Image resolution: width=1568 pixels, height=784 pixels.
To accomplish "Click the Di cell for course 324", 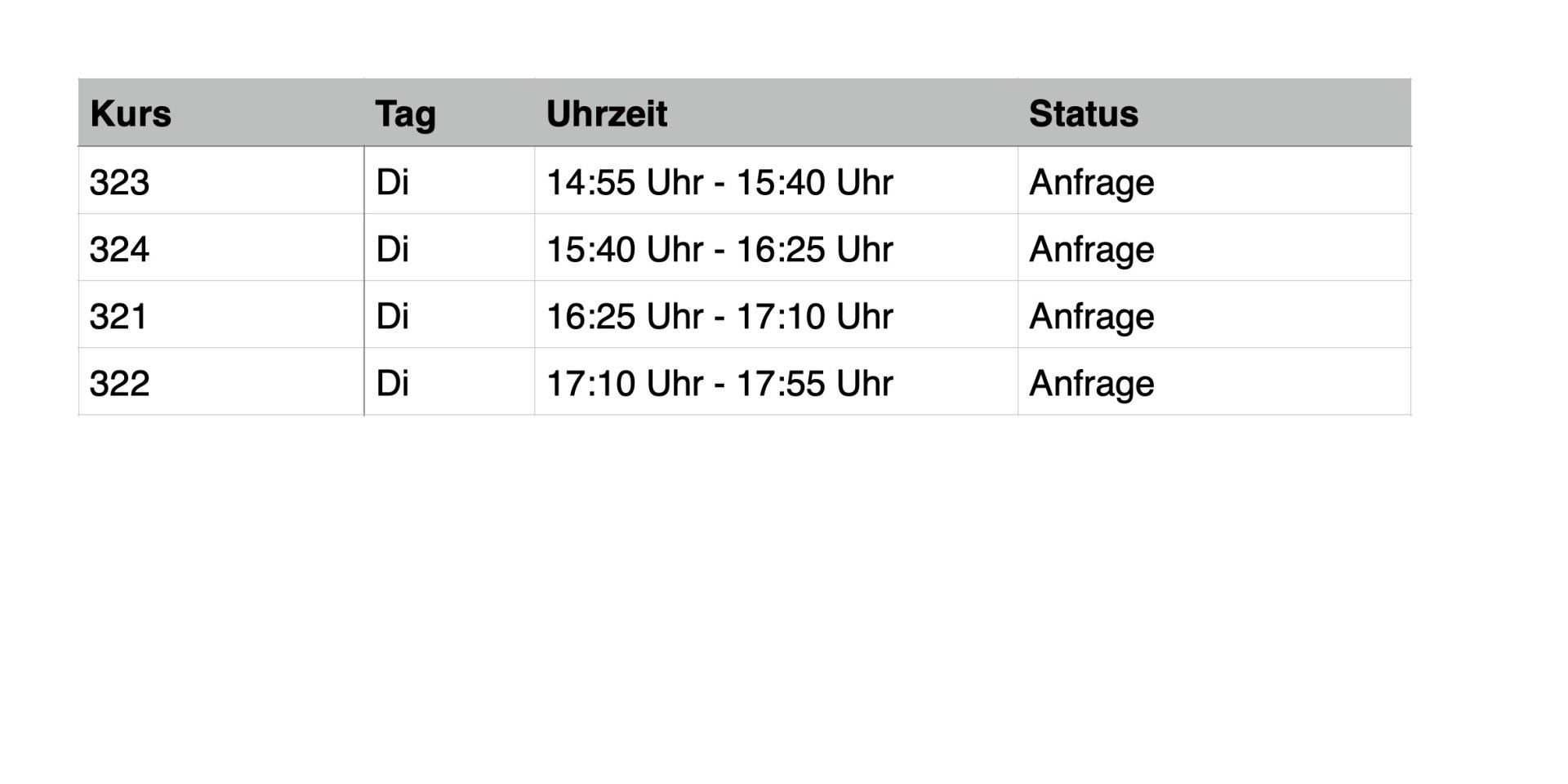I will (x=392, y=249).
